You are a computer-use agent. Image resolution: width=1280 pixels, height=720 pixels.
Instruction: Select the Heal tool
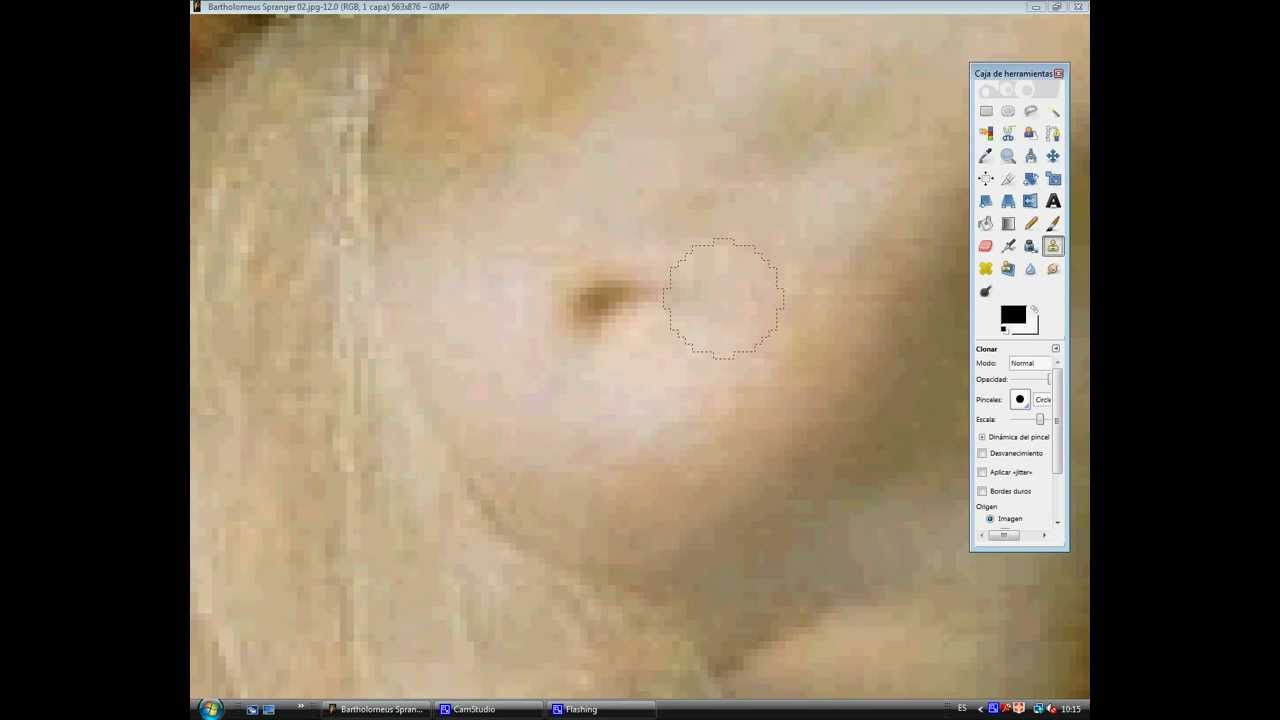(x=986, y=269)
